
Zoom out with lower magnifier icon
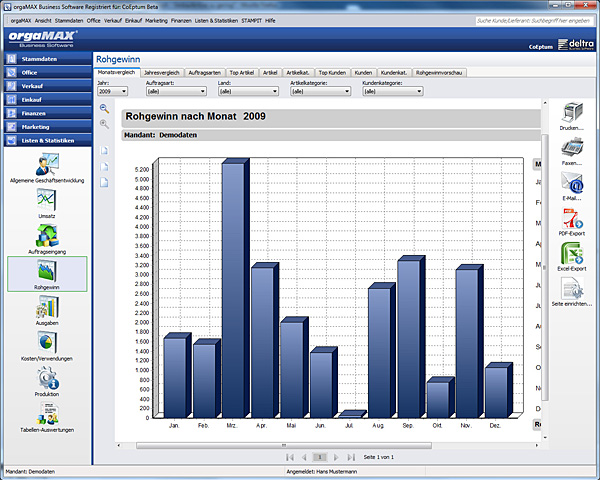104,124
